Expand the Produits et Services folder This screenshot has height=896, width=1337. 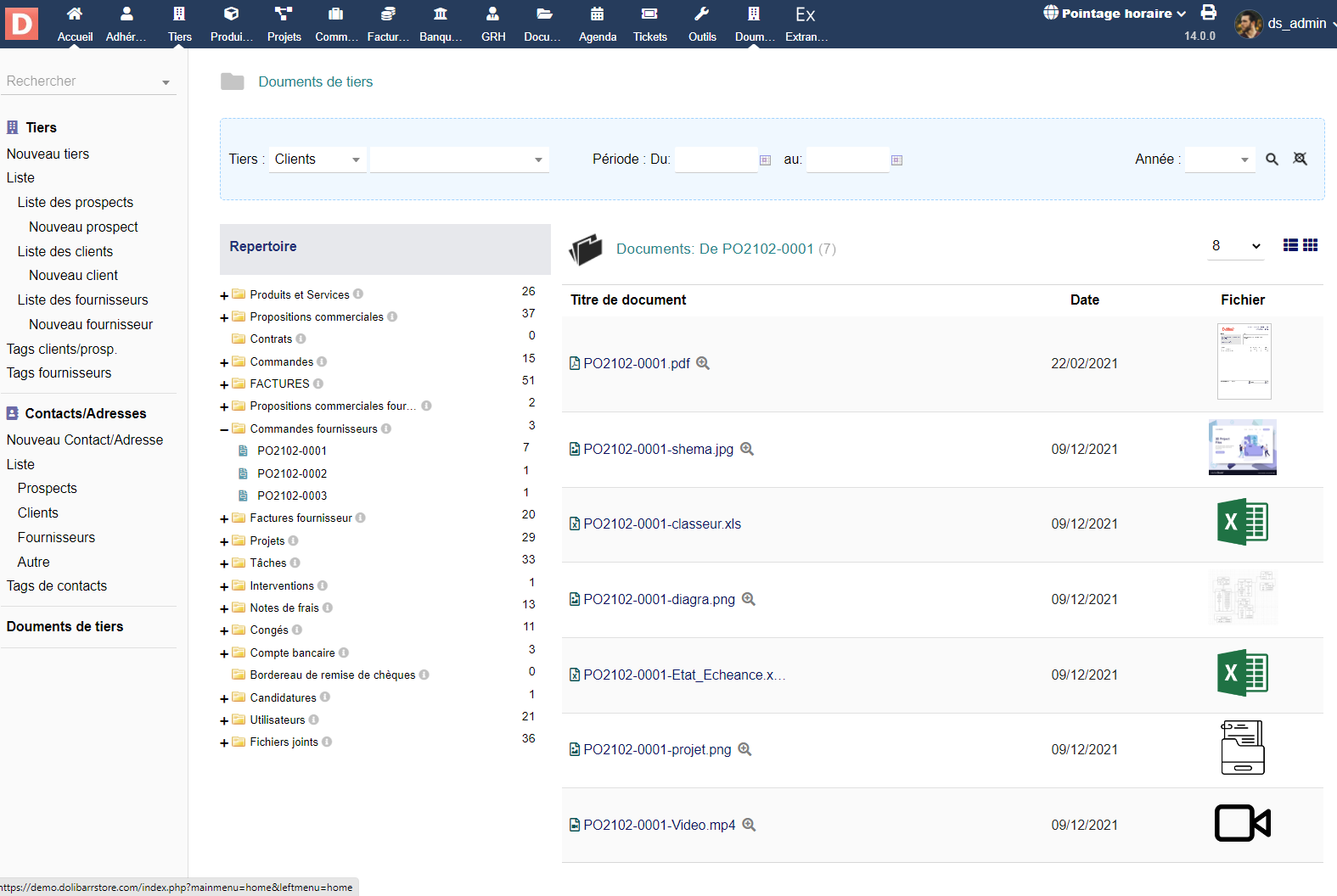(224, 295)
